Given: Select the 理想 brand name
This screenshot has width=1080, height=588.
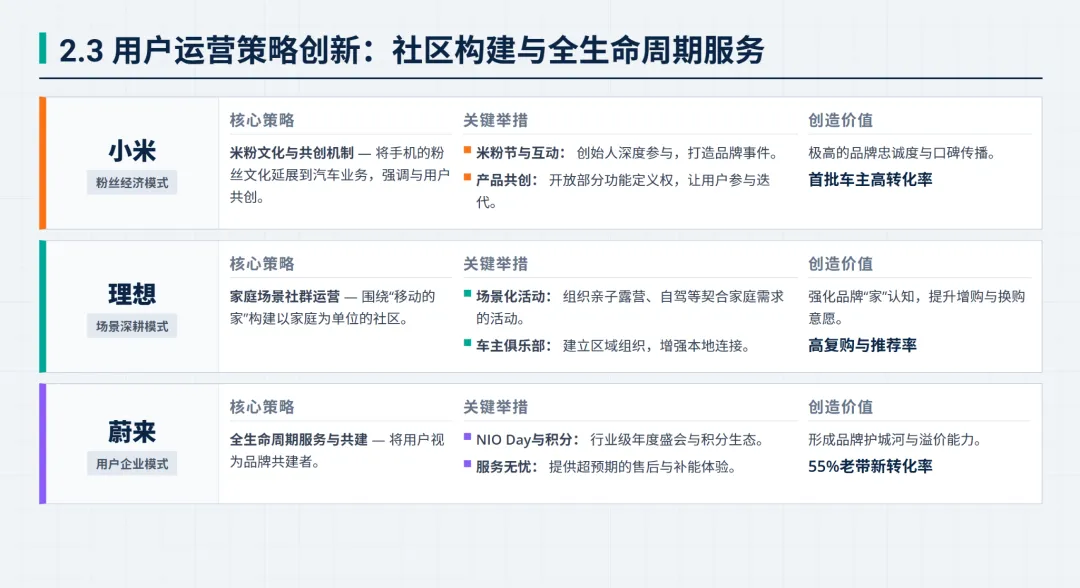Looking at the screenshot, I should click(x=132, y=294).
